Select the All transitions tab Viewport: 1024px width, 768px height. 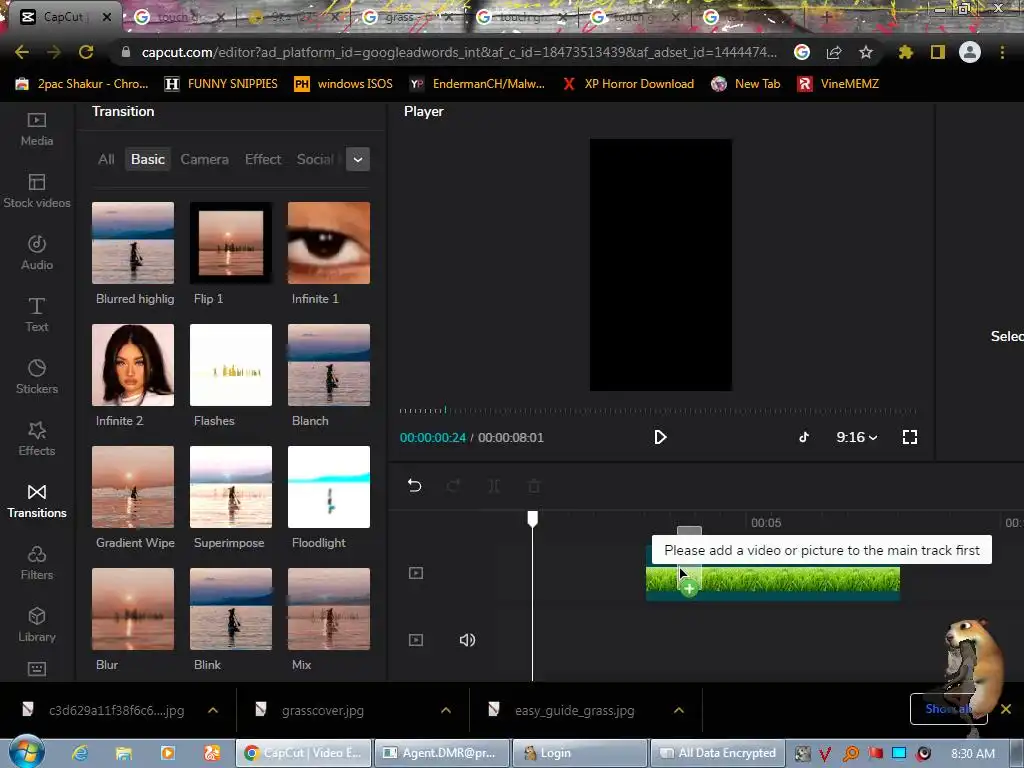[106, 159]
